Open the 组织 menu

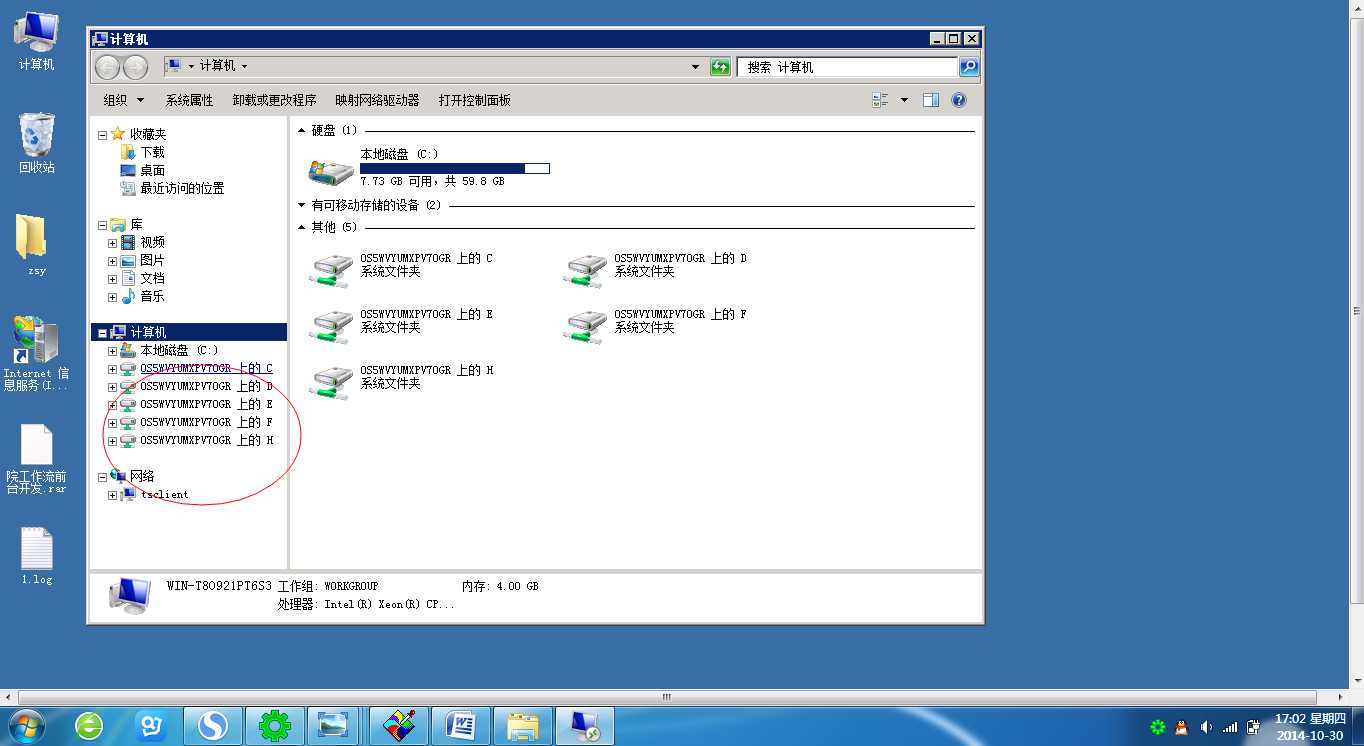[x=124, y=100]
